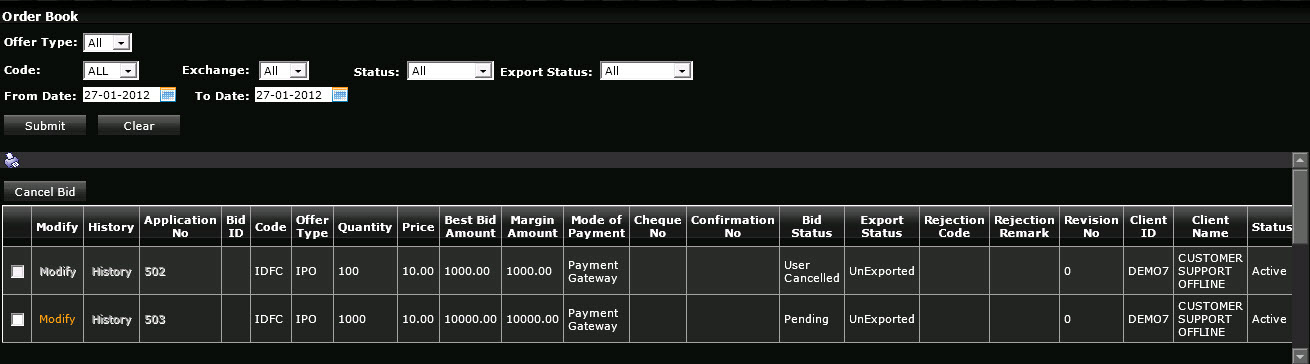This screenshot has height=364, width=1310.
Task: Expand the Exchange dropdown
Action: pyautogui.click(x=284, y=71)
